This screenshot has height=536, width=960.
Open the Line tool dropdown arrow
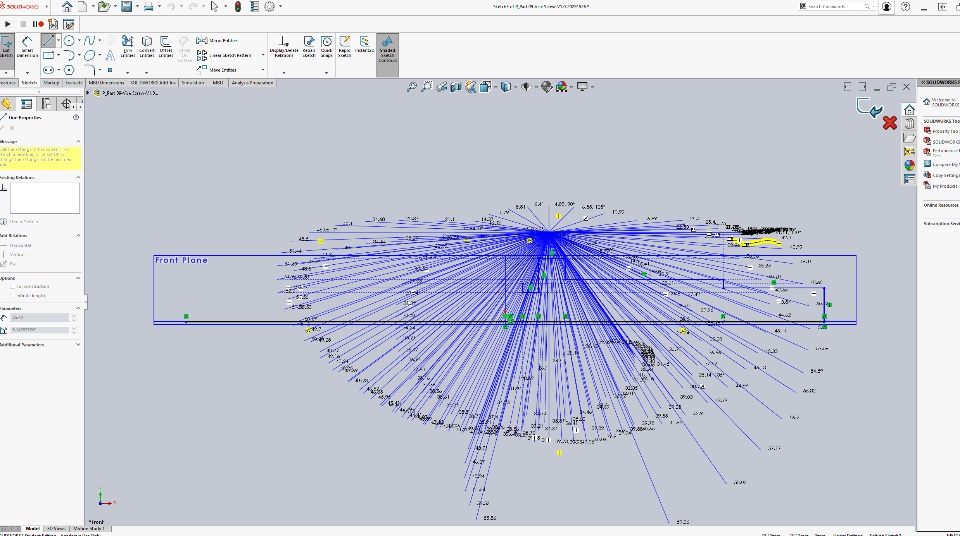[58, 40]
